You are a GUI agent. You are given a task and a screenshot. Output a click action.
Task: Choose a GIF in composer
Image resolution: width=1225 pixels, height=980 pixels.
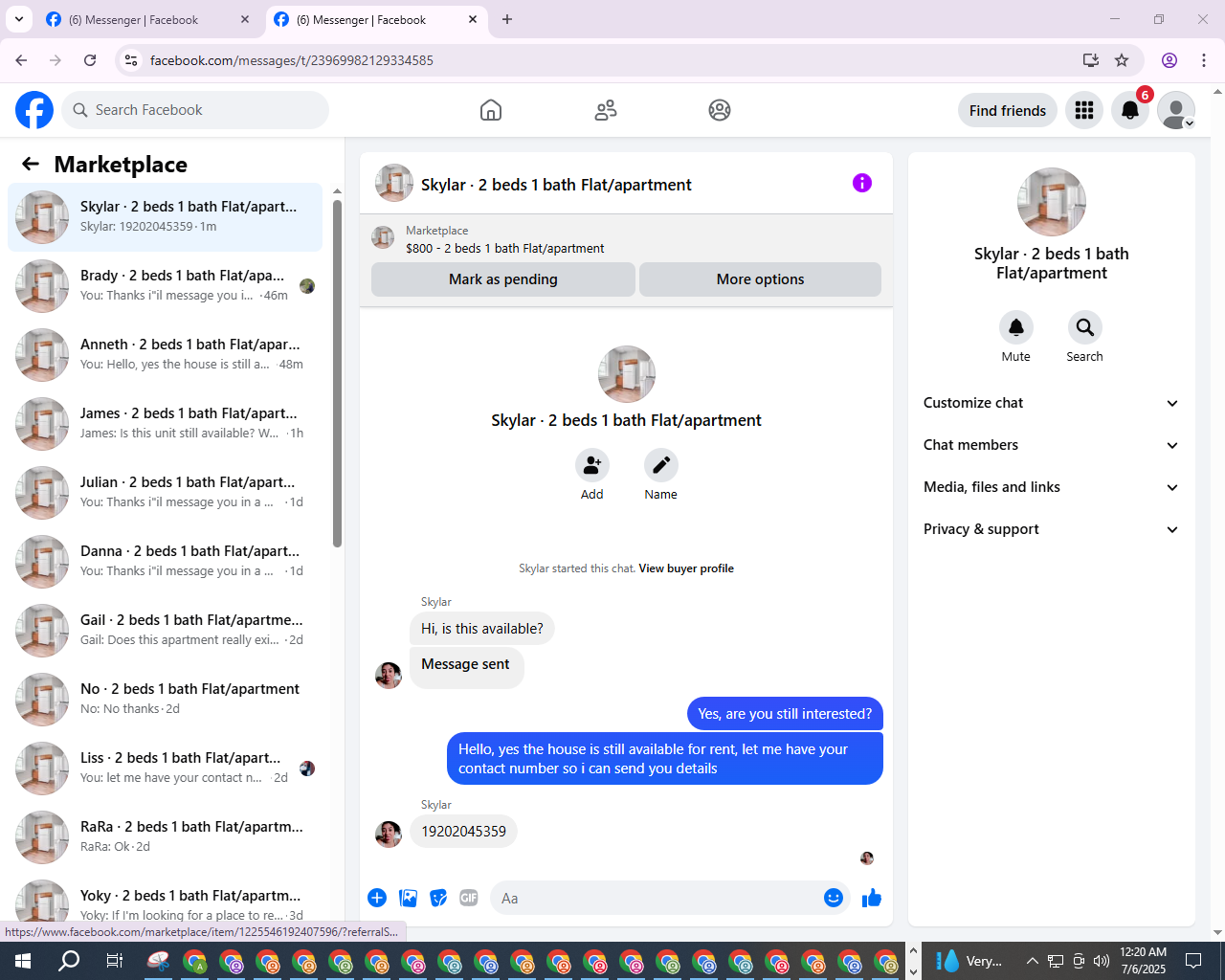(469, 898)
